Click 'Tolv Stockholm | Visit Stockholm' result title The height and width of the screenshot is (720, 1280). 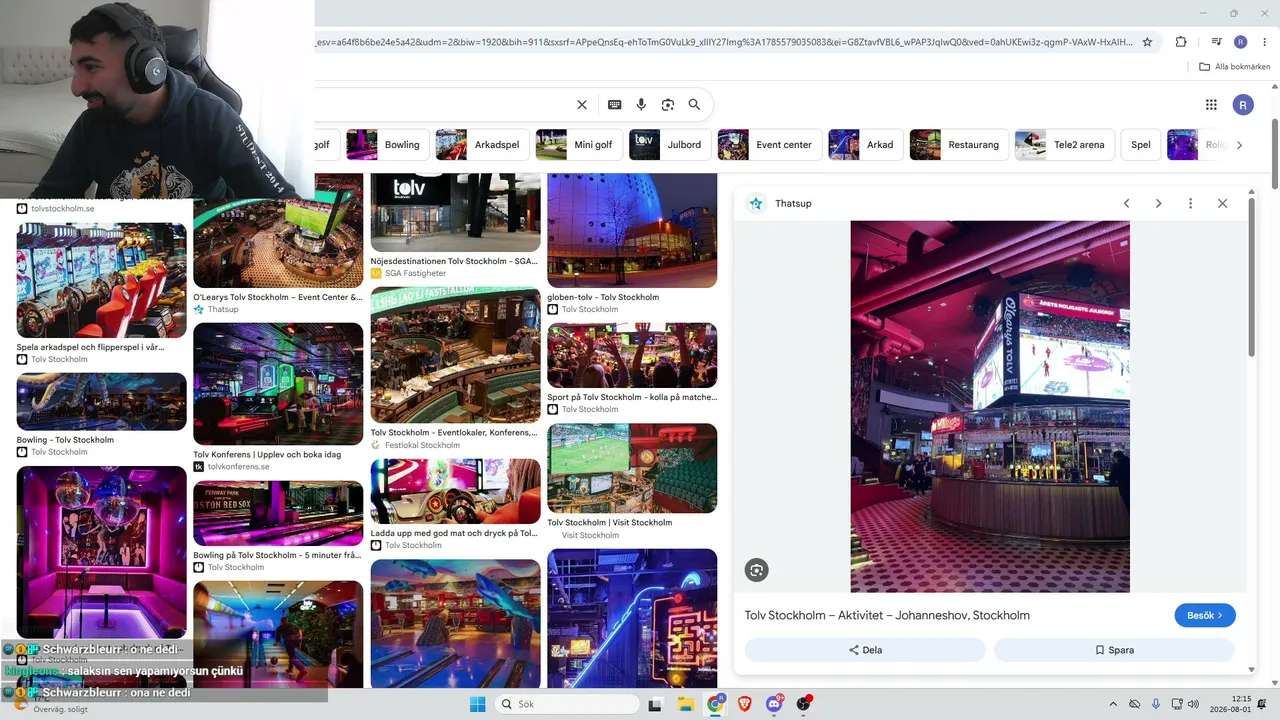(609, 522)
